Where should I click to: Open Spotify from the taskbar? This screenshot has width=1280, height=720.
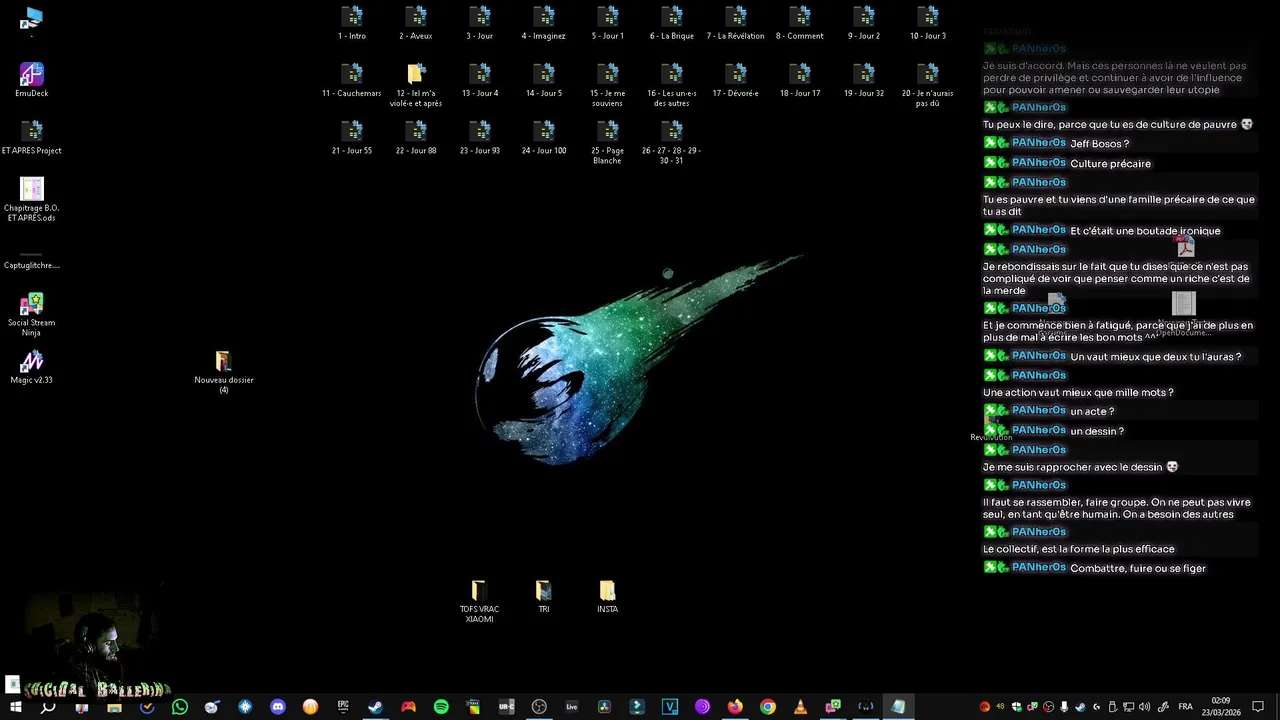441,707
